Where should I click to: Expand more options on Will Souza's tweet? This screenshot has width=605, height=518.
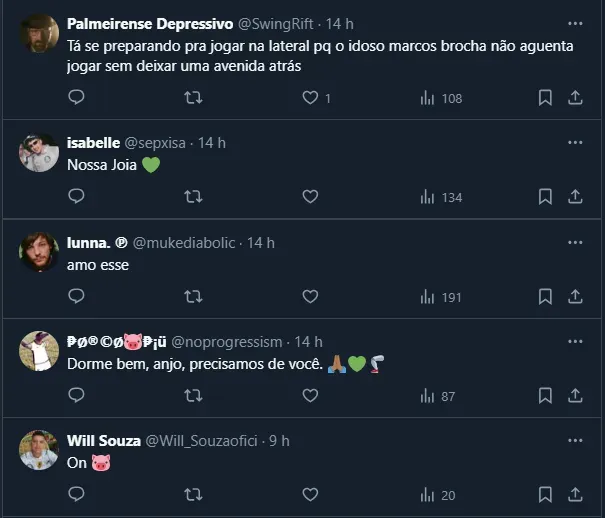tap(575, 441)
